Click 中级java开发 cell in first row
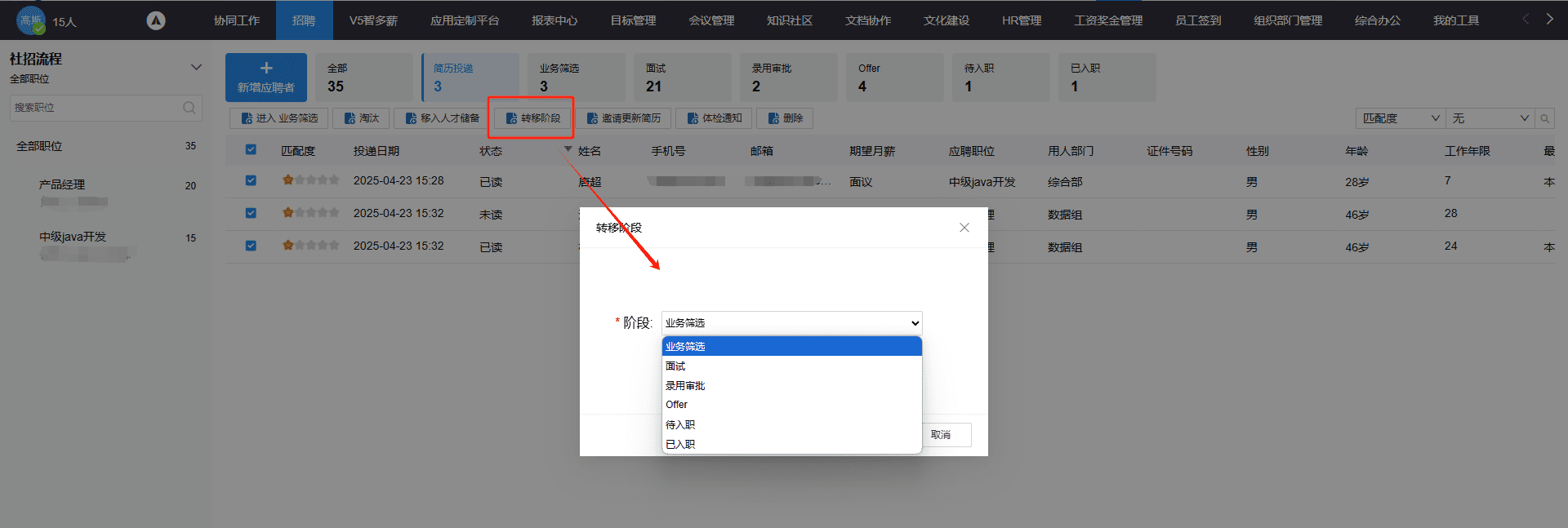Viewport: 1568px width, 528px height. pos(982,182)
